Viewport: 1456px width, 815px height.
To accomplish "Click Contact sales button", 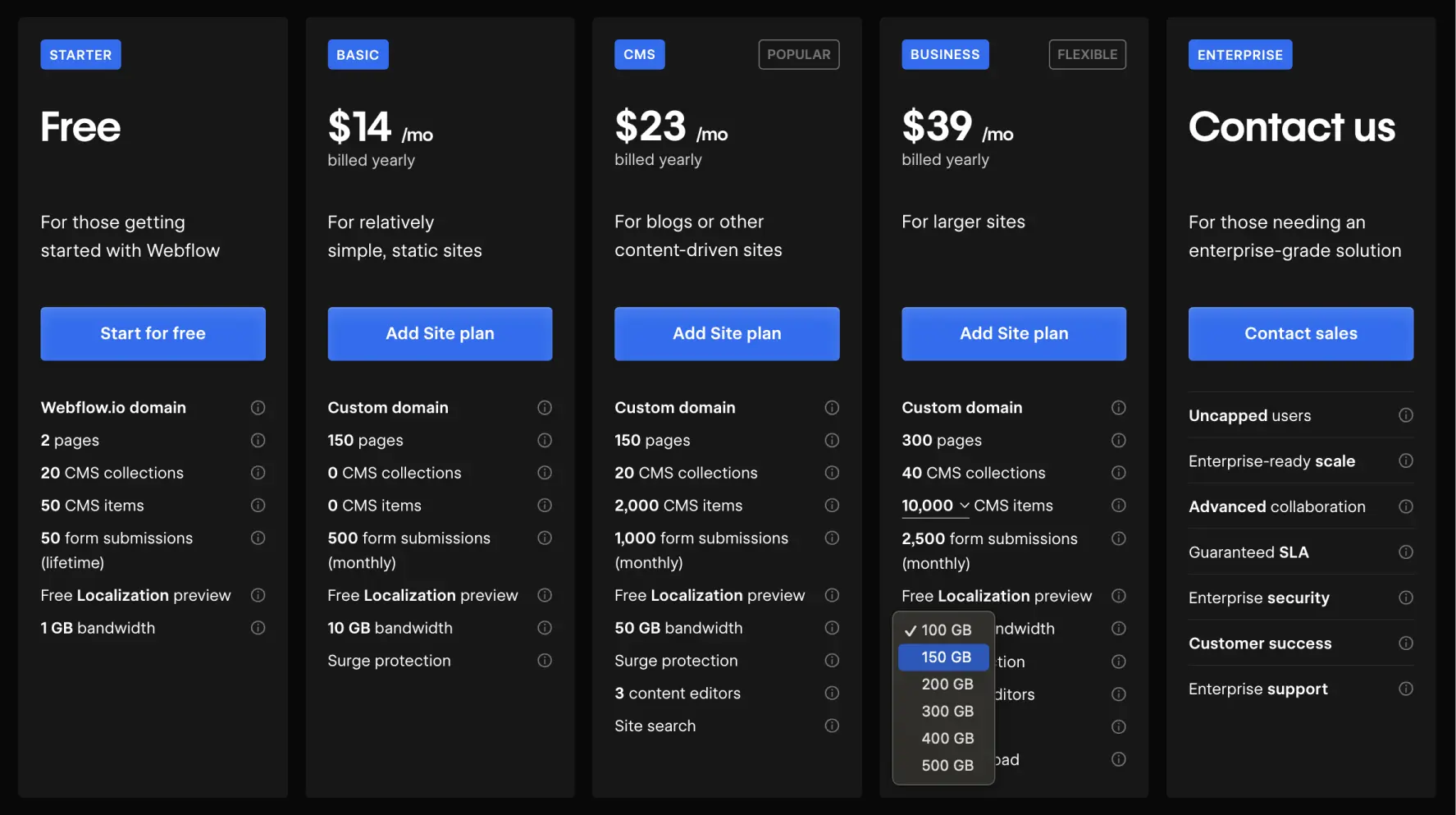I will point(1301,333).
